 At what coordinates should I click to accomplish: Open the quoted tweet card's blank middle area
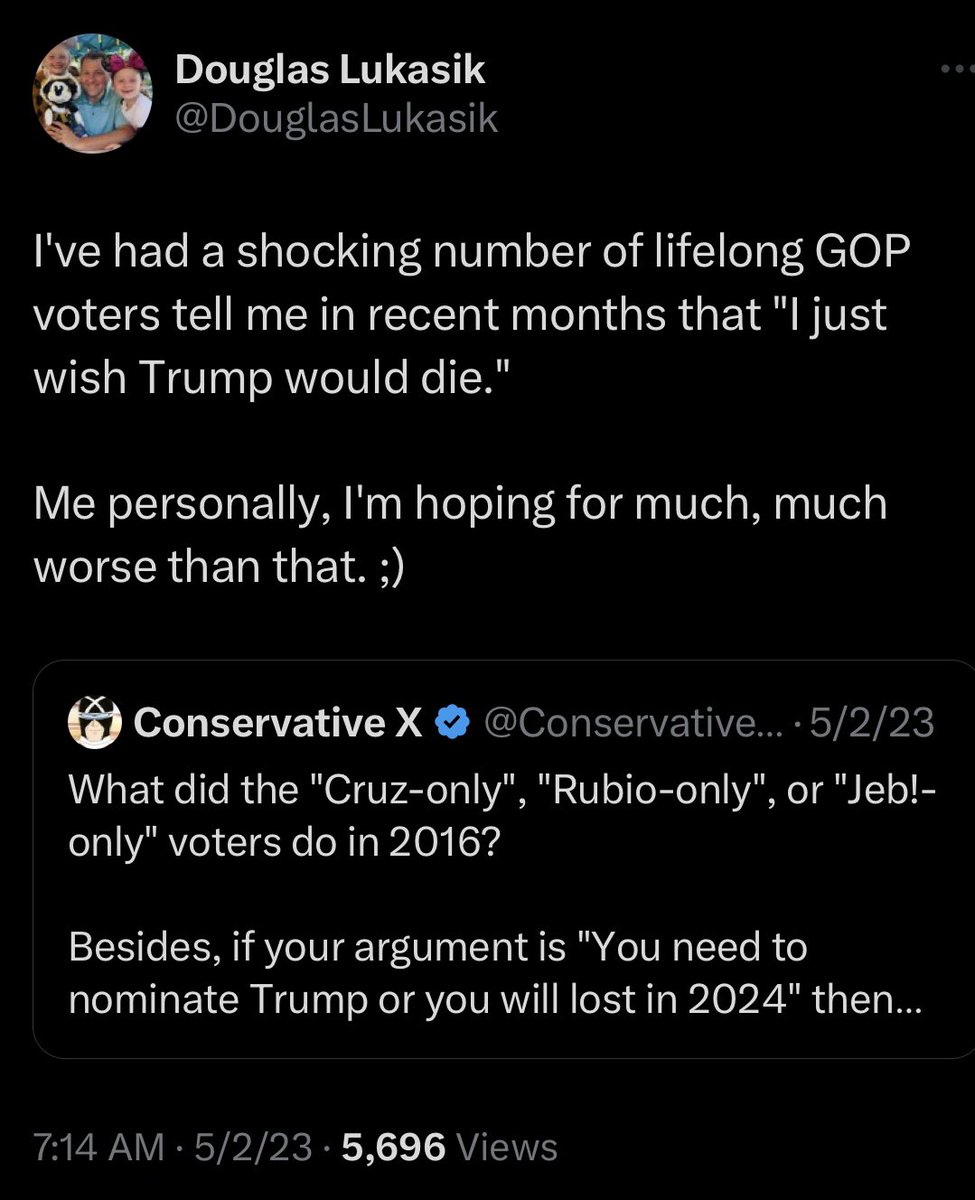(x=500, y=891)
